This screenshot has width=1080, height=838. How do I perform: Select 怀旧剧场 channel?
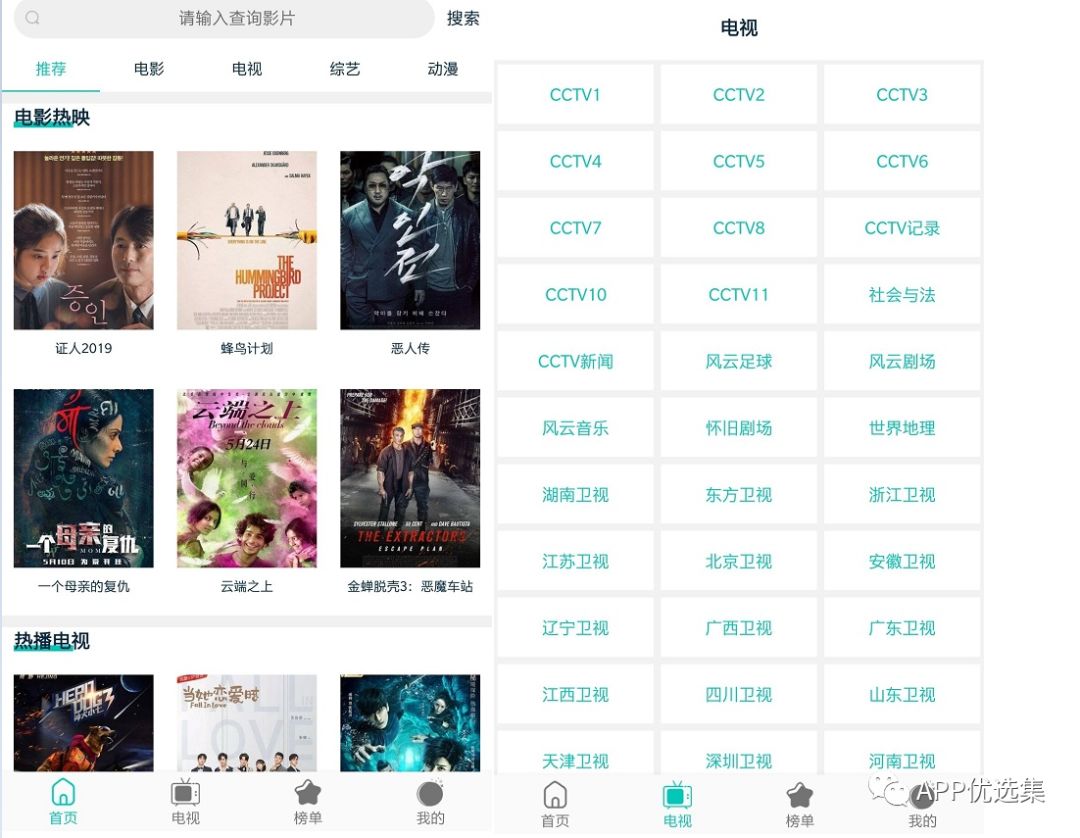coord(738,428)
